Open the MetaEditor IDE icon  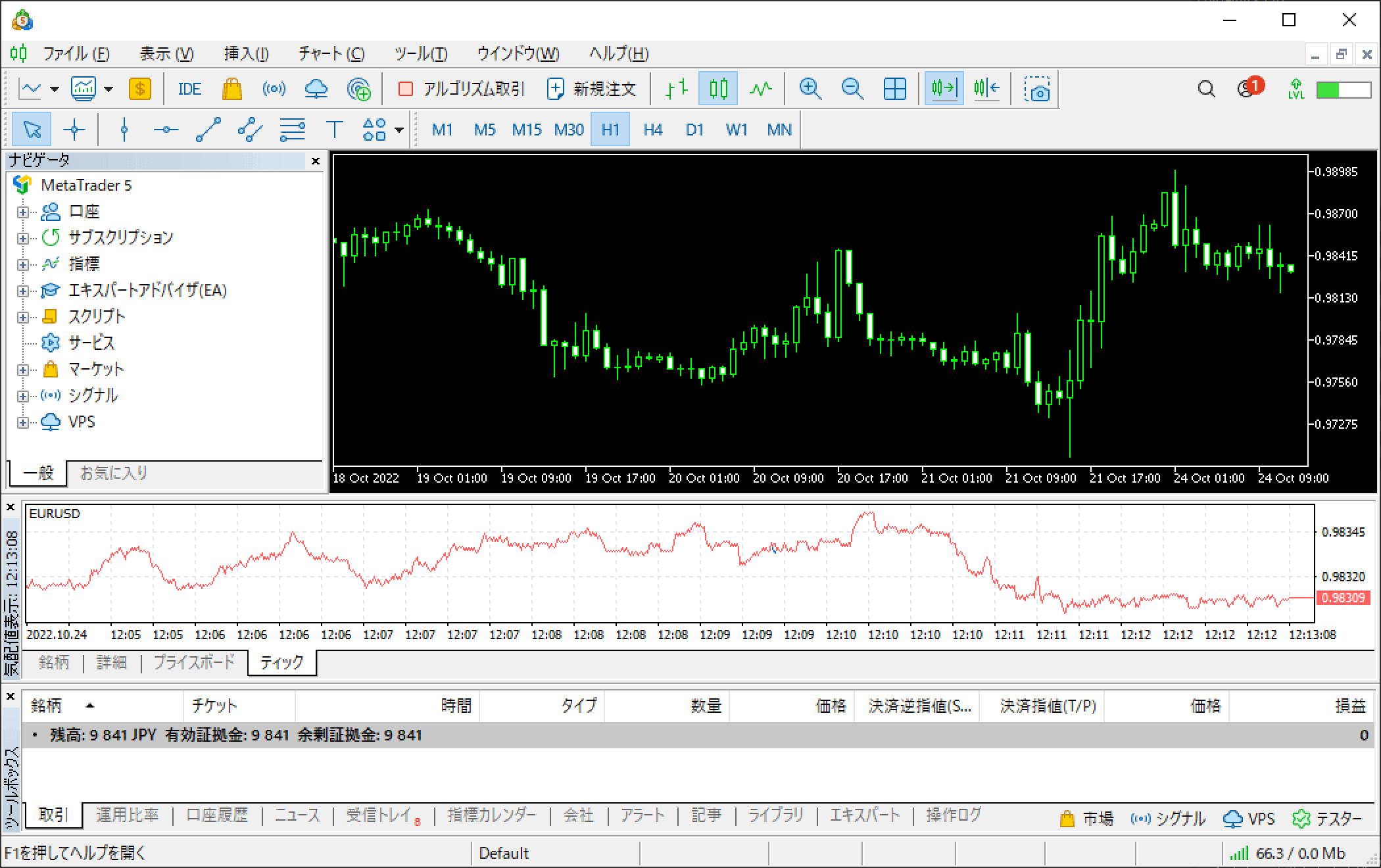[x=189, y=89]
